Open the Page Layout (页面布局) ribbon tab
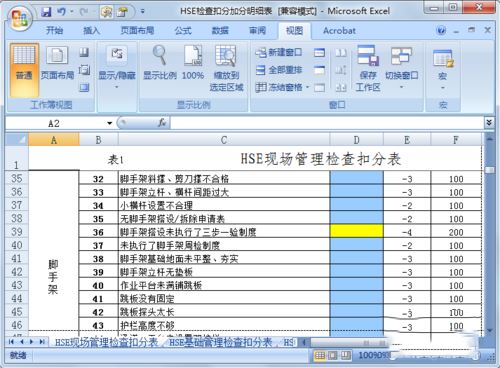500x368 pixels. point(137,31)
